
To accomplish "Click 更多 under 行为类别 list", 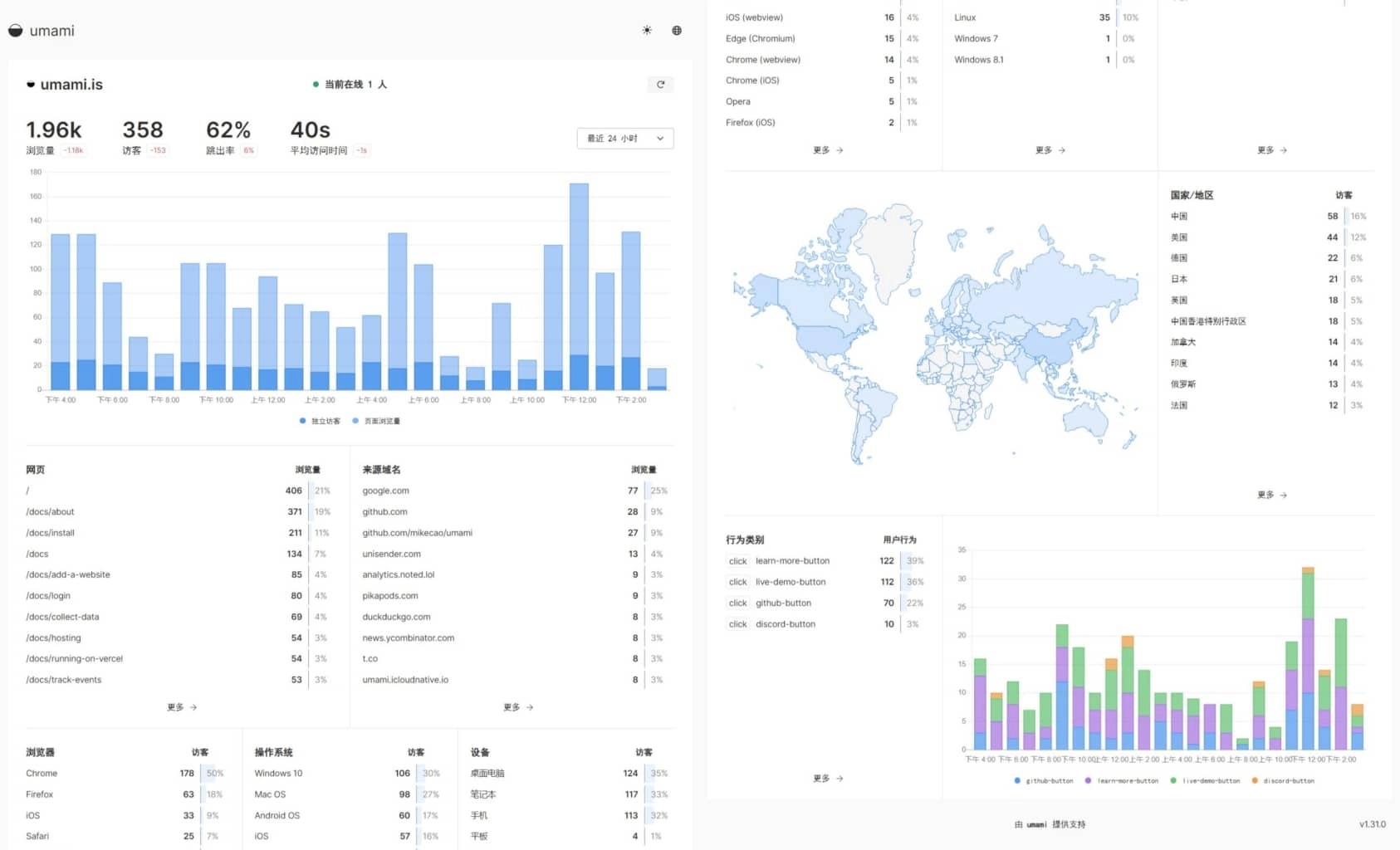I will tap(827, 779).
